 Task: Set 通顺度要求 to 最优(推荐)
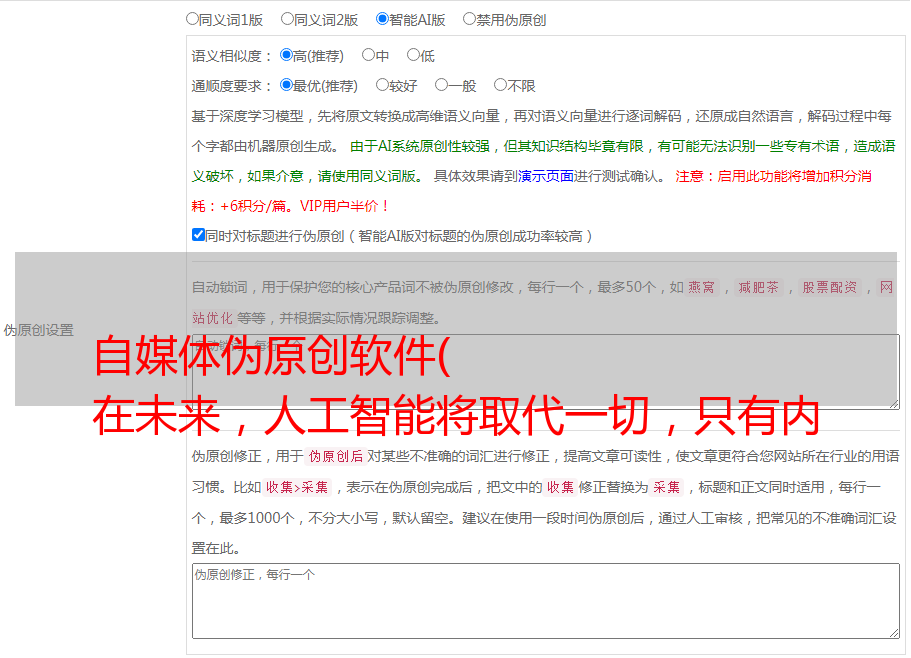286,85
